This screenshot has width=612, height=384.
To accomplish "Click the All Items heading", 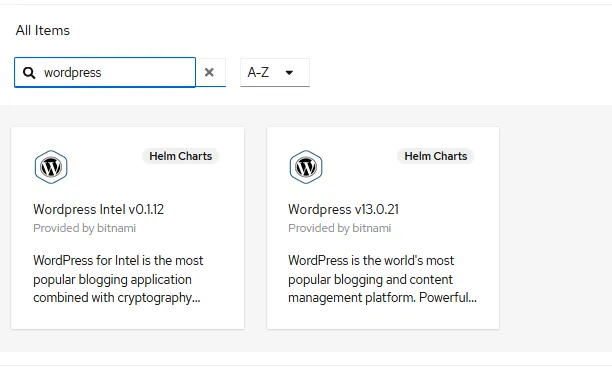I will 43,30.
